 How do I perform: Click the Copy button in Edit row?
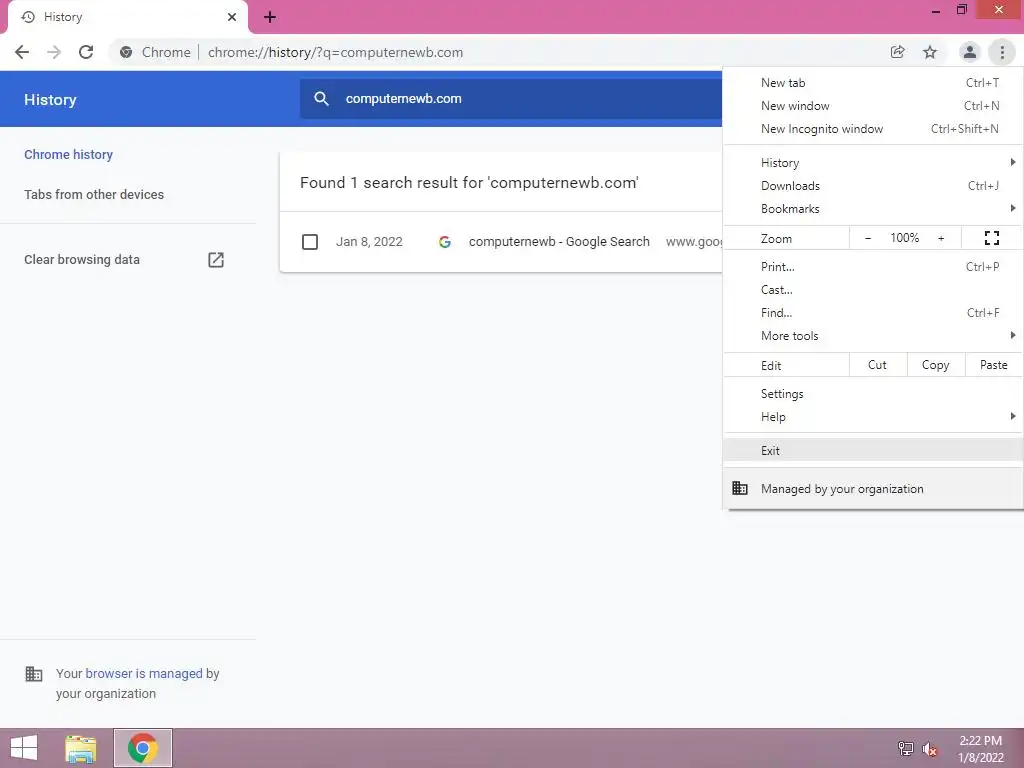click(936, 365)
